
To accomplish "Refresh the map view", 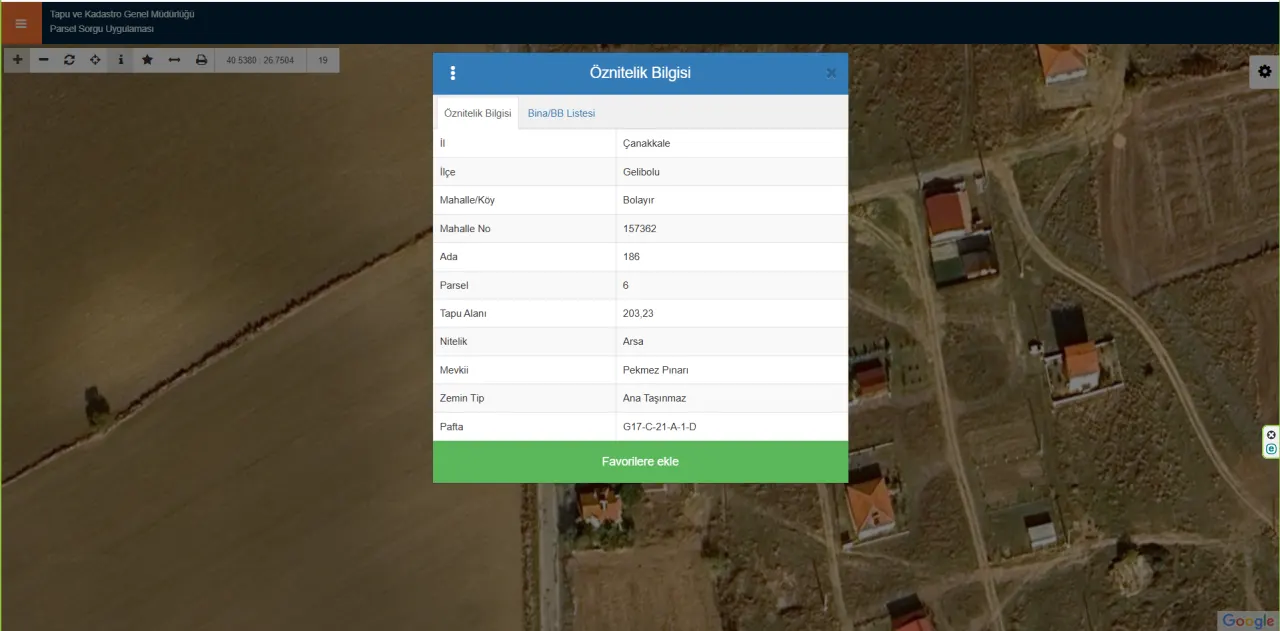I will pyautogui.click(x=69, y=60).
